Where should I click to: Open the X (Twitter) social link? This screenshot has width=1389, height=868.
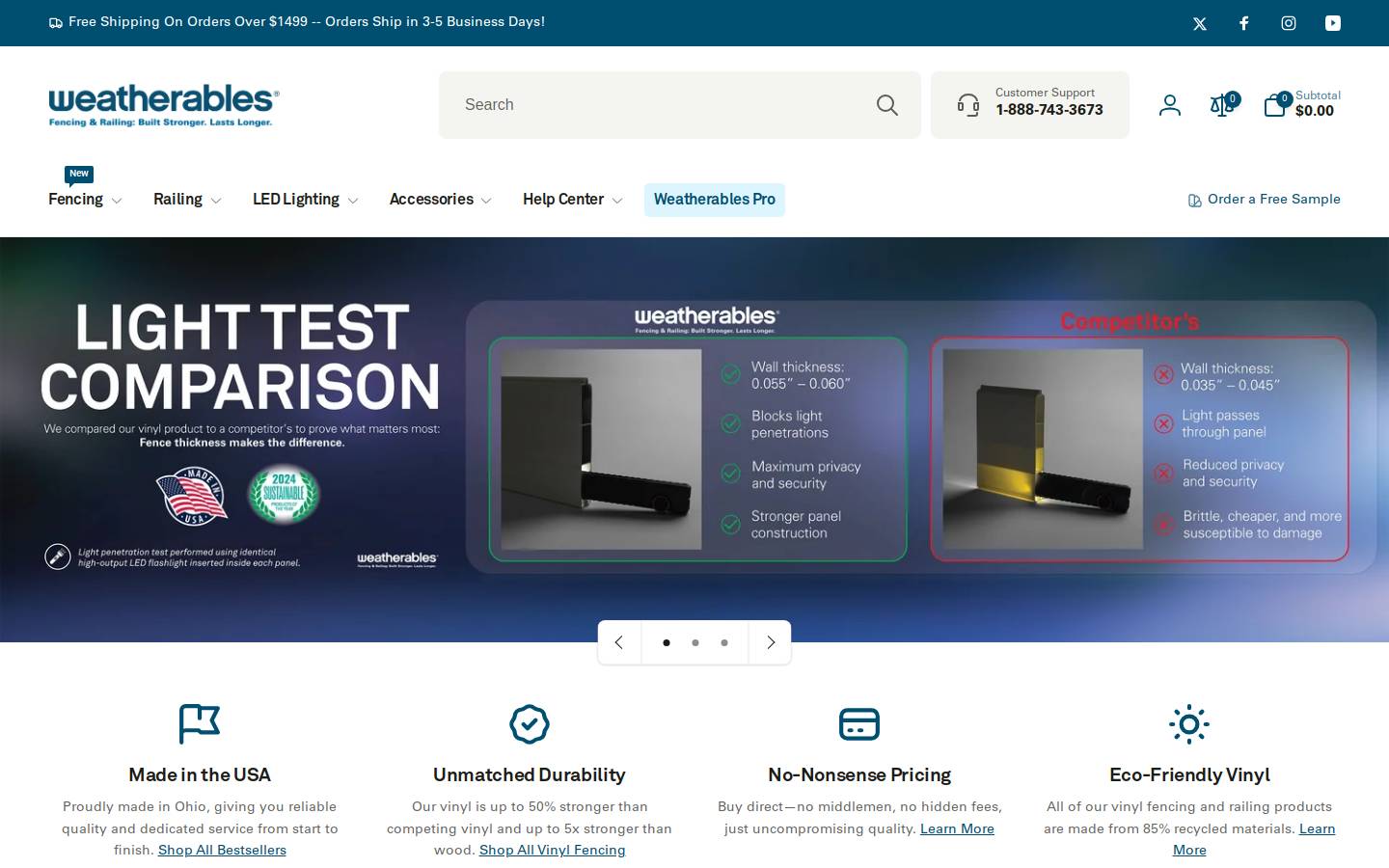coord(1200,23)
